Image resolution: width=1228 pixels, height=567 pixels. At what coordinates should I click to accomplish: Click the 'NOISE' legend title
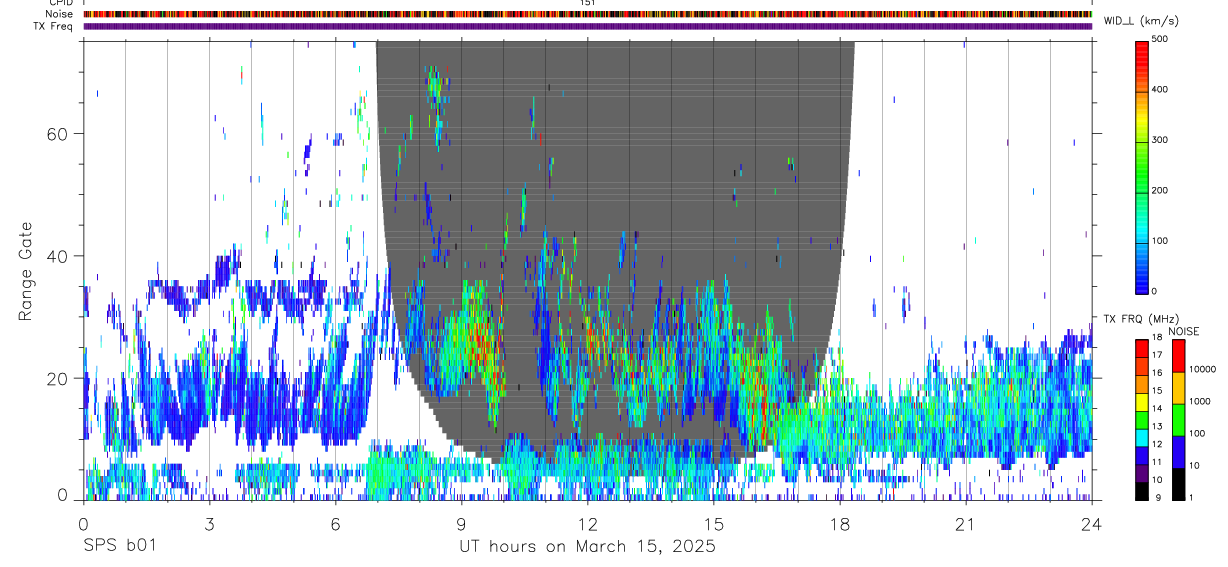[x=1183, y=331]
